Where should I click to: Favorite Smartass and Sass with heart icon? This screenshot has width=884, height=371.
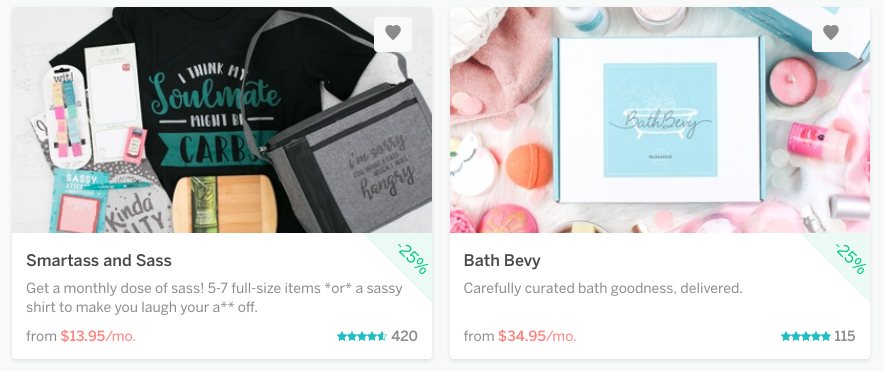click(393, 34)
